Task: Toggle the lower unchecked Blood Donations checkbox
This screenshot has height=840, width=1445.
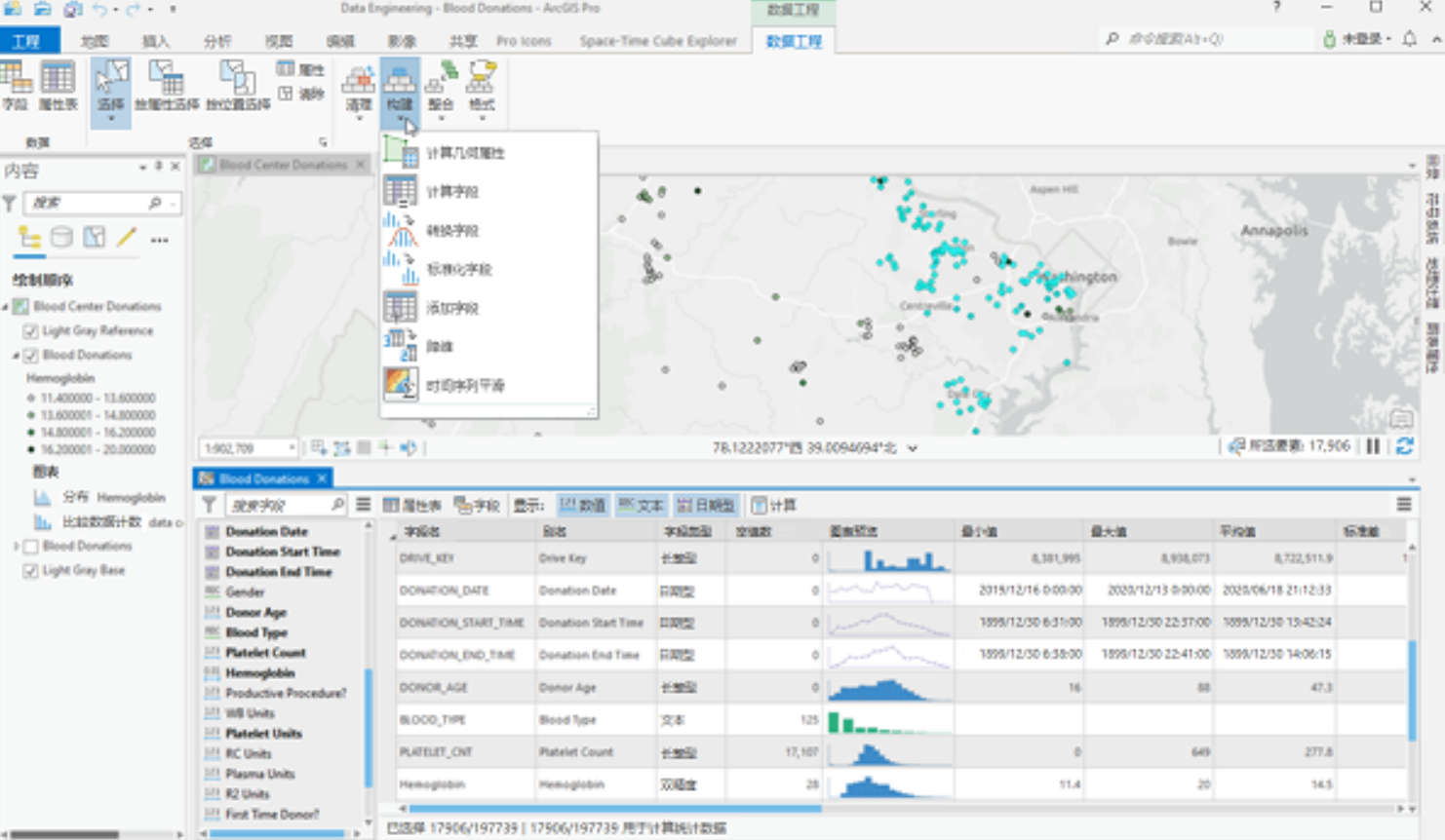Action: click(x=30, y=547)
